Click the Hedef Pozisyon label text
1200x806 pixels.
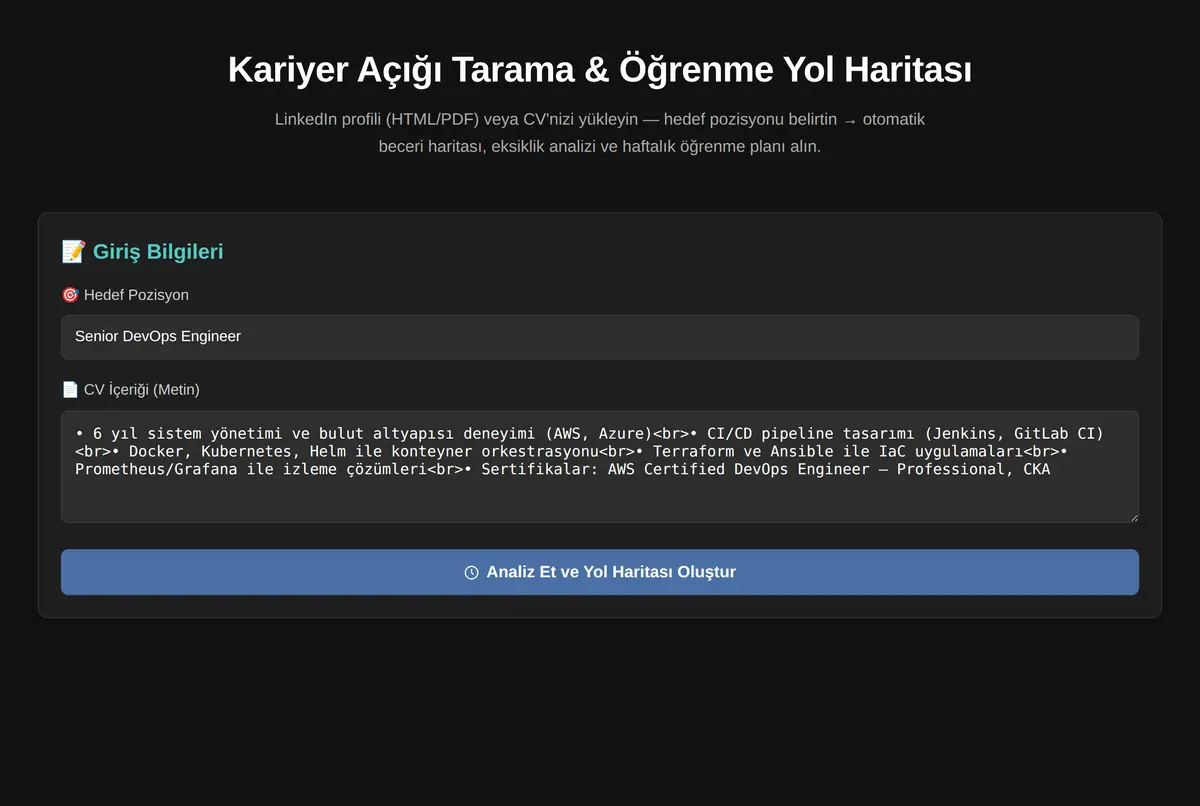tap(136, 295)
